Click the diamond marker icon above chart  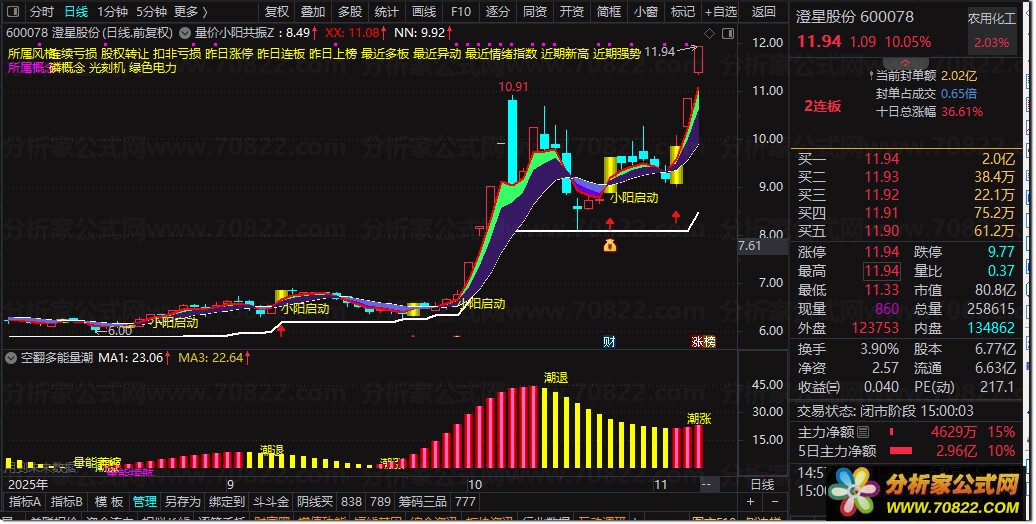pyautogui.click(x=709, y=33)
